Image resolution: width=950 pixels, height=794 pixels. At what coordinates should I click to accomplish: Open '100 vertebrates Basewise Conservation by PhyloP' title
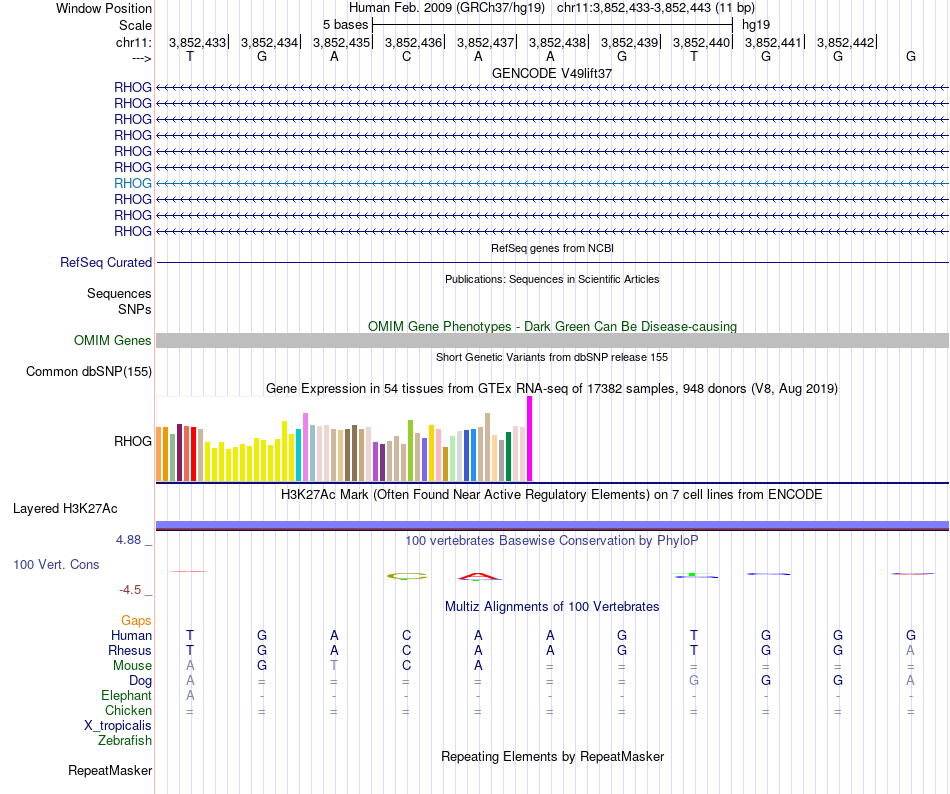[x=552, y=540]
